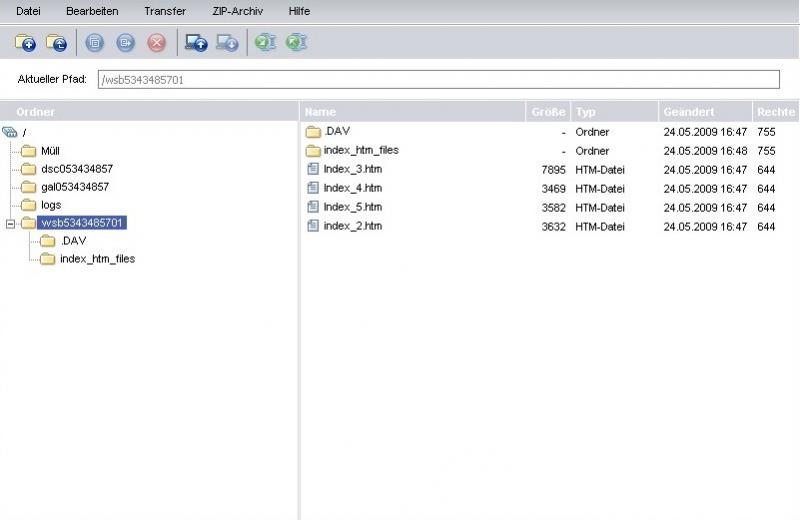
Task: Select the Index_3.htm file
Action: pyautogui.click(x=352, y=170)
